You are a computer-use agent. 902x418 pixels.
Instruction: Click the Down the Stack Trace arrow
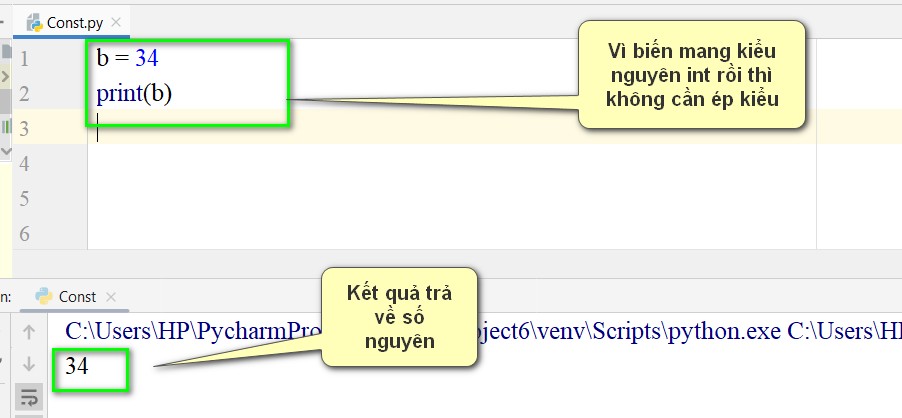29,364
